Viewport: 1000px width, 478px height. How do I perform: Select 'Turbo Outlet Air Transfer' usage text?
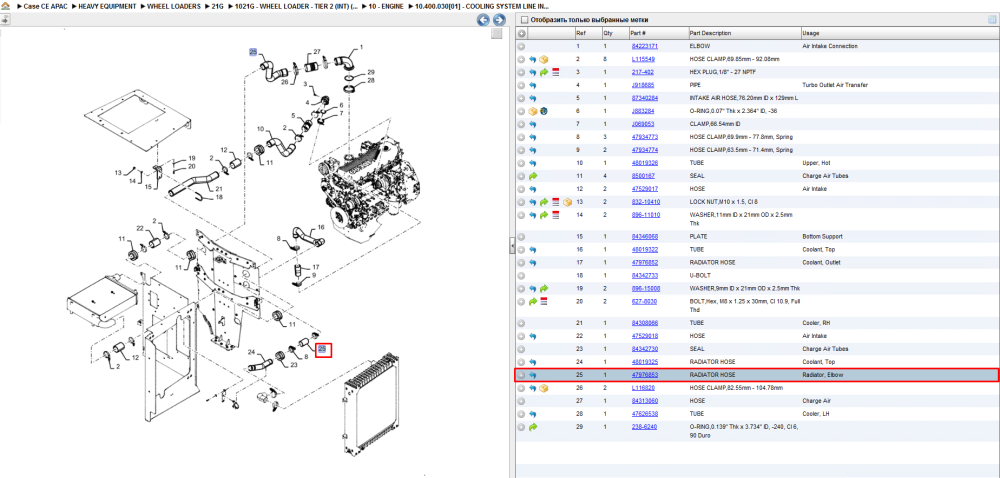click(x=835, y=85)
